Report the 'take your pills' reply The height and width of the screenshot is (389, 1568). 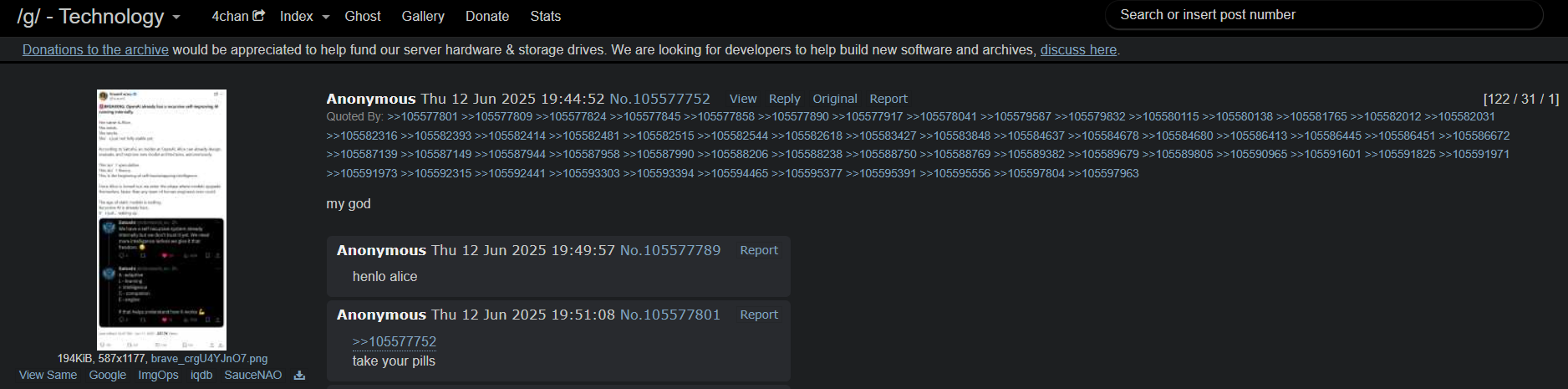[759, 315]
